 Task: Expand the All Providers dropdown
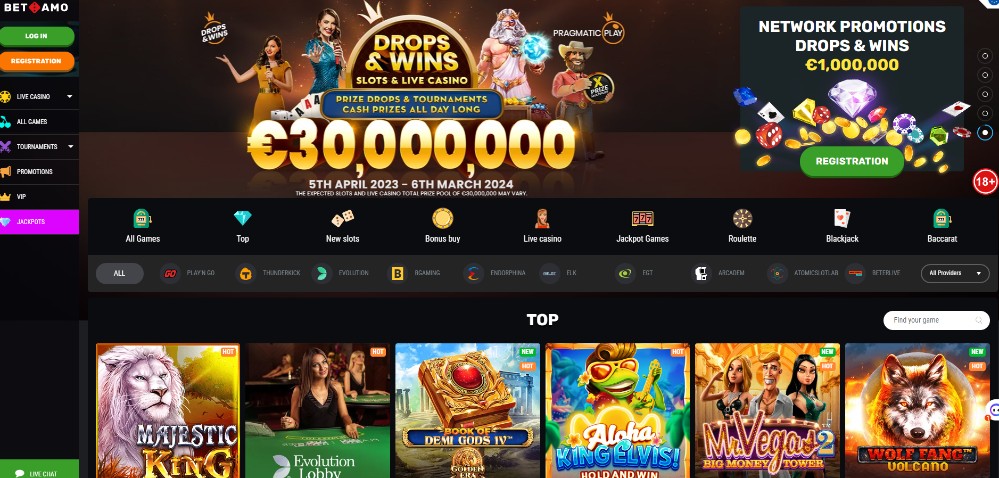click(x=954, y=273)
